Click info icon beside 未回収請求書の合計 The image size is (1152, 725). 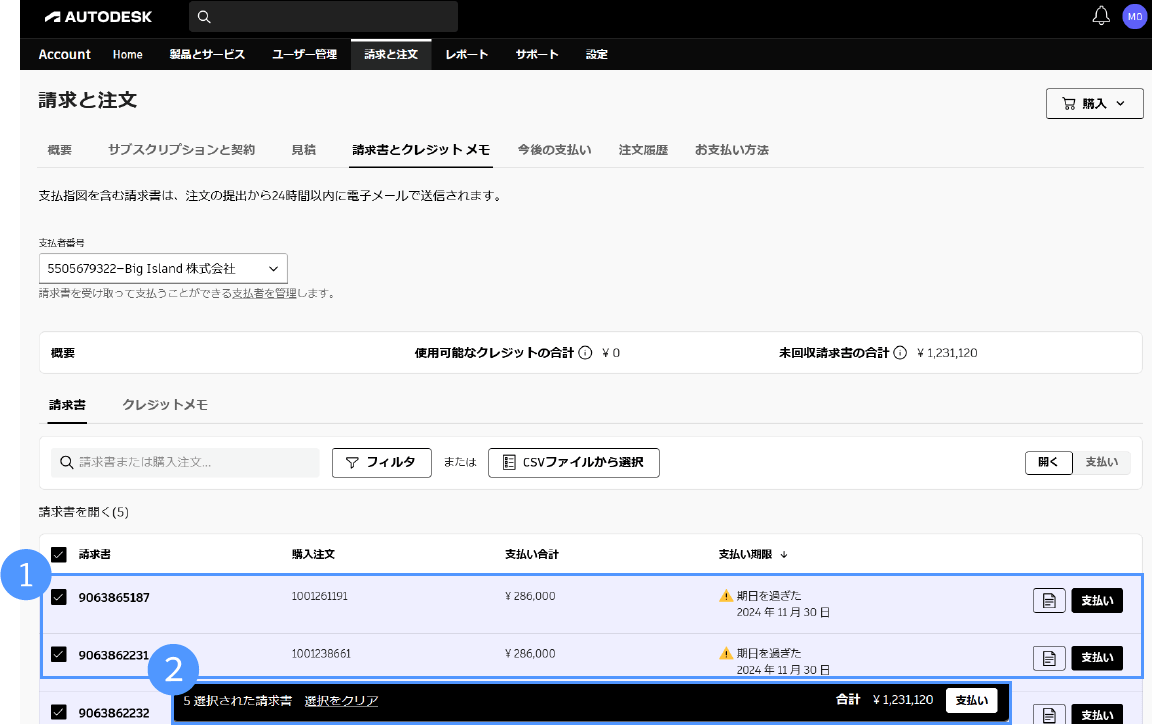[900, 353]
